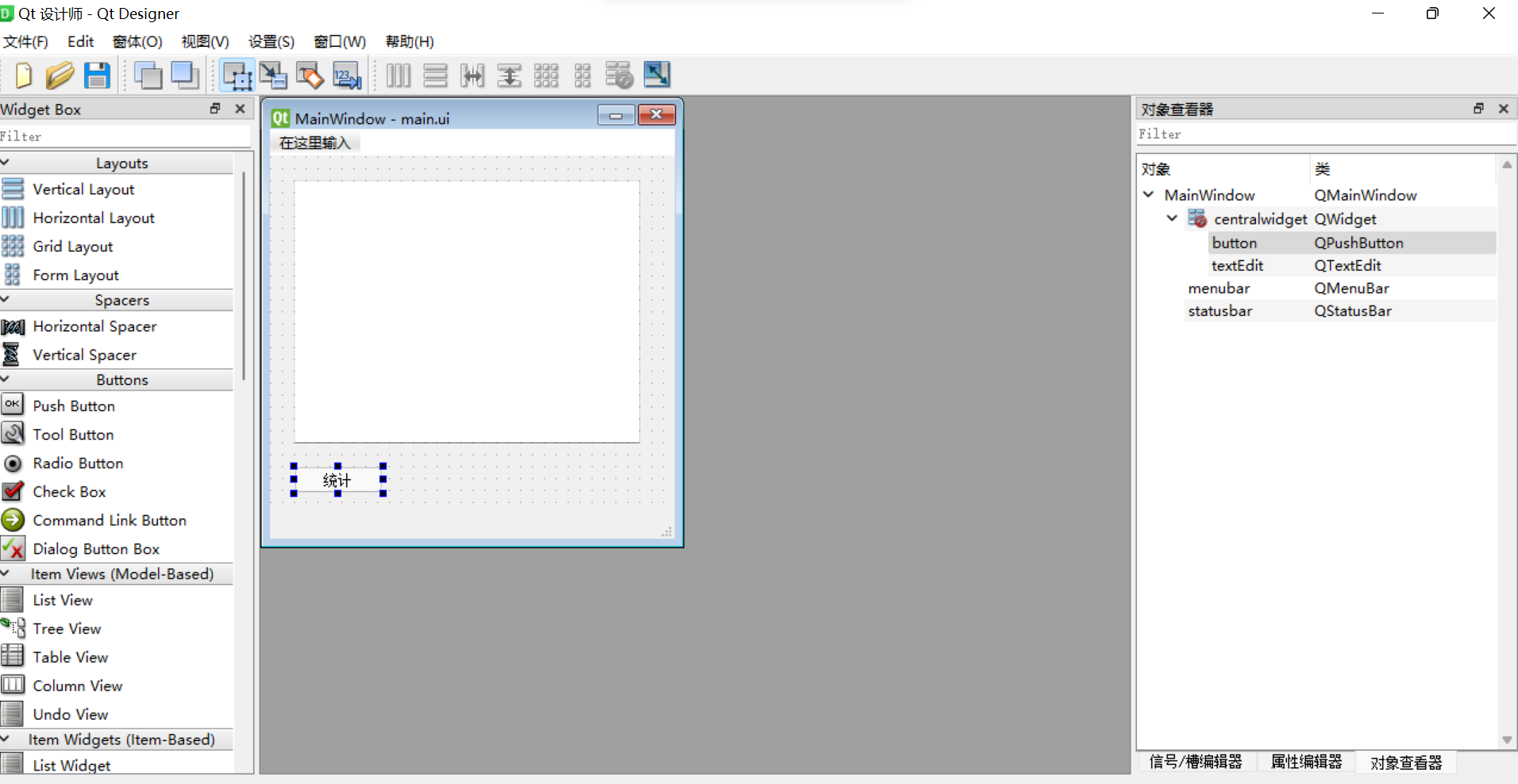Open an existing form
The image size is (1518, 784).
60,75
